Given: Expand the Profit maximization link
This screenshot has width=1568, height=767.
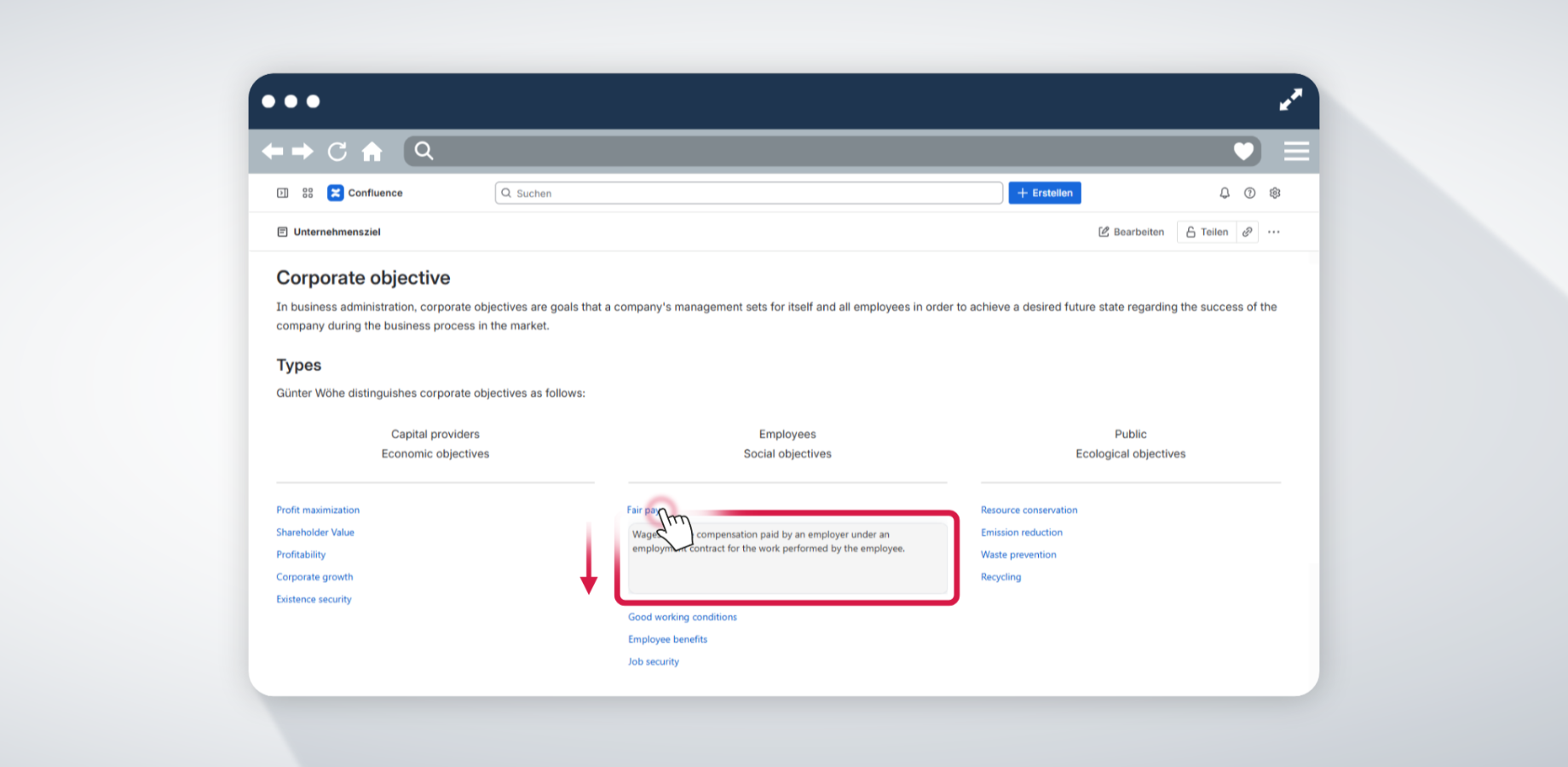Looking at the screenshot, I should pos(318,510).
